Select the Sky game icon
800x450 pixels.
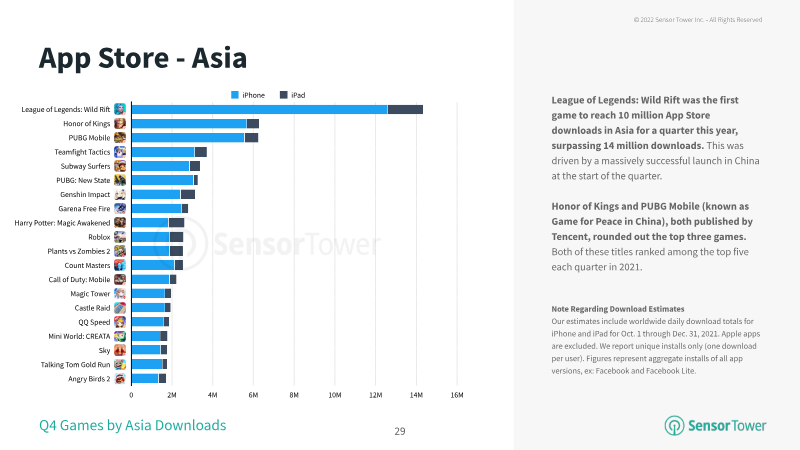[x=120, y=350]
